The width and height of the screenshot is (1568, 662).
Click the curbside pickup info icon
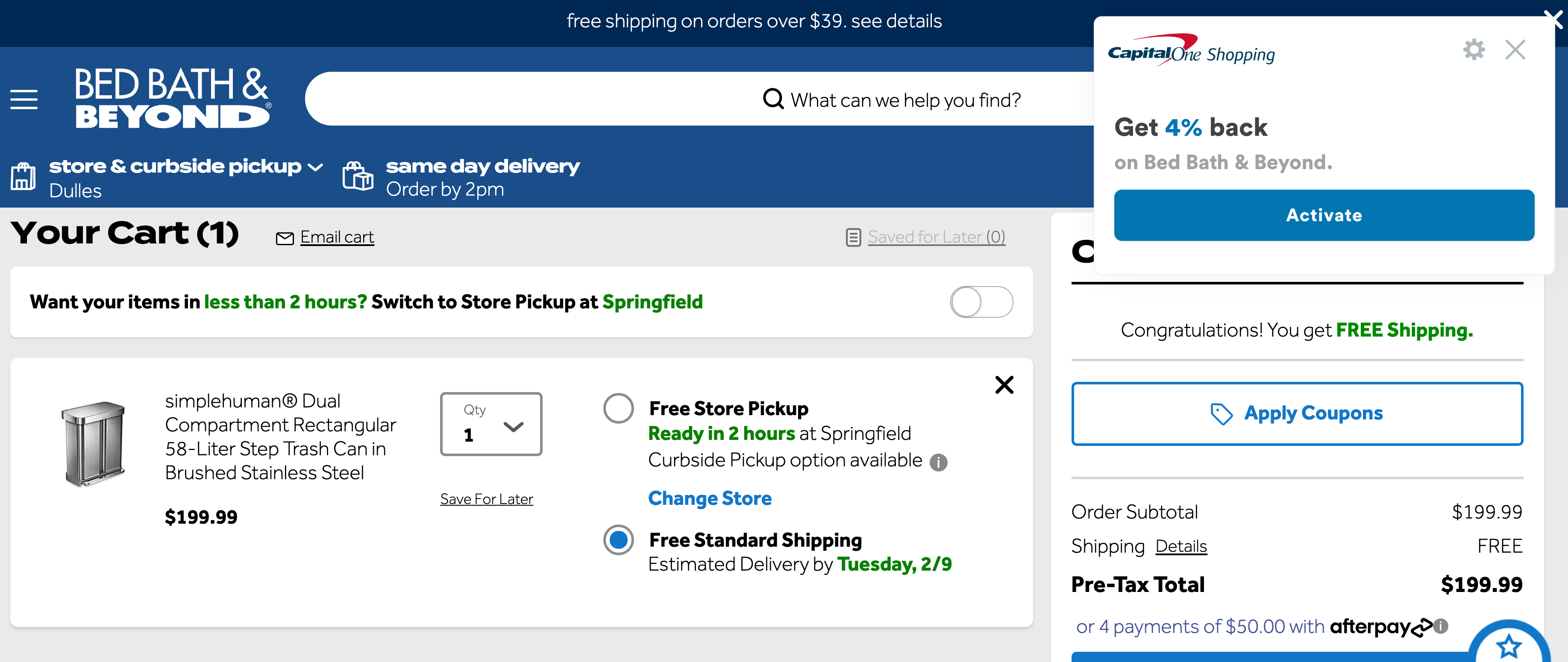pyautogui.click(x=939, y=463)
